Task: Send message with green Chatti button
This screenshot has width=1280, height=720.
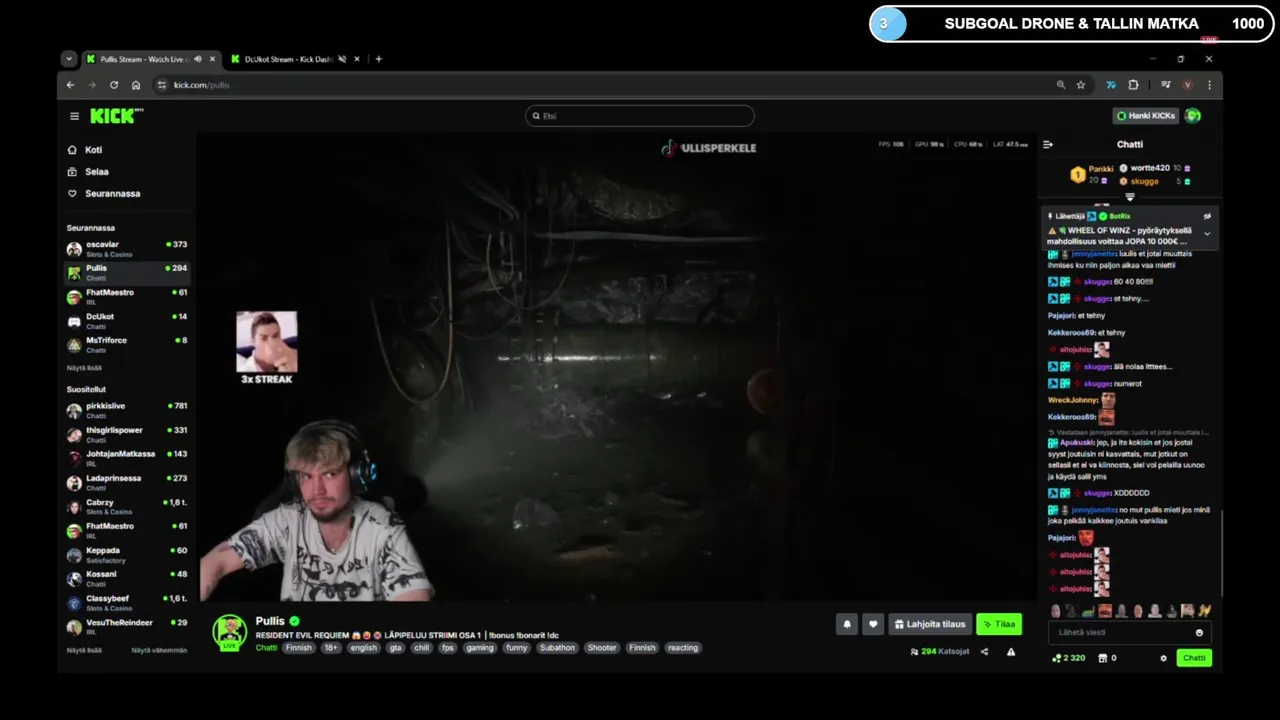Action: [1194, 658]
